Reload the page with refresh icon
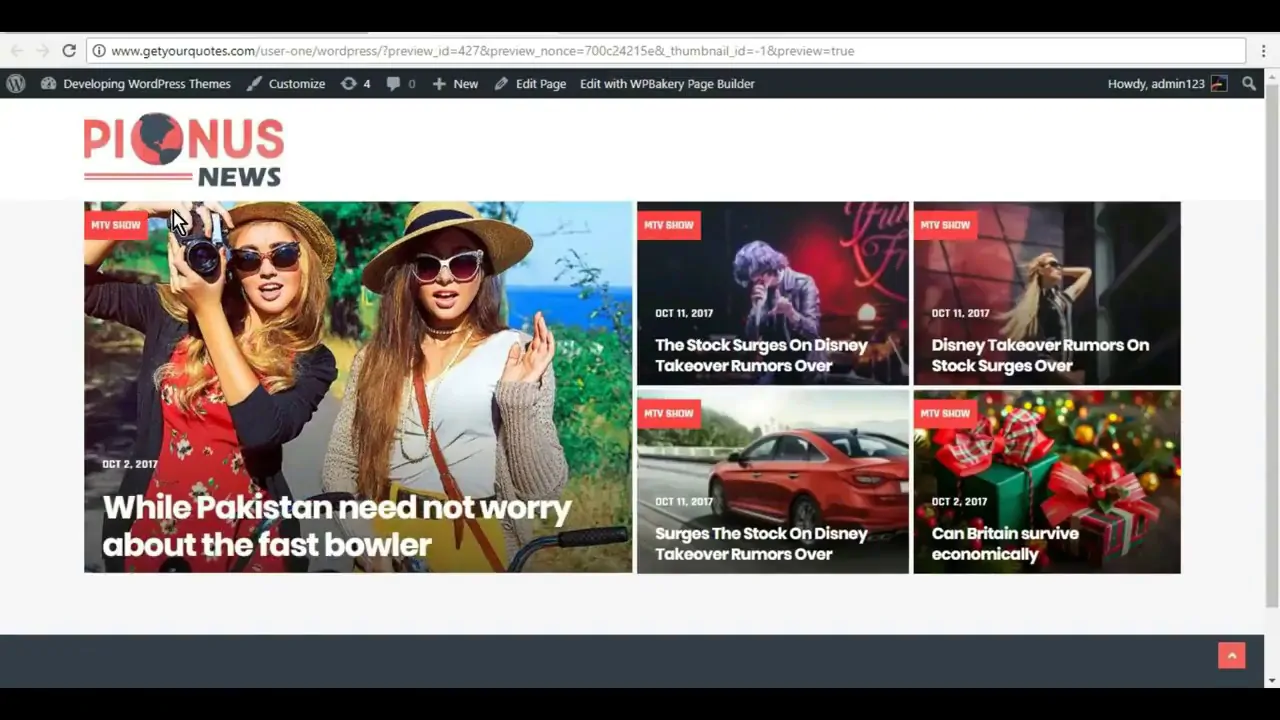This screenshot has height=720, width=1280. 69,51
